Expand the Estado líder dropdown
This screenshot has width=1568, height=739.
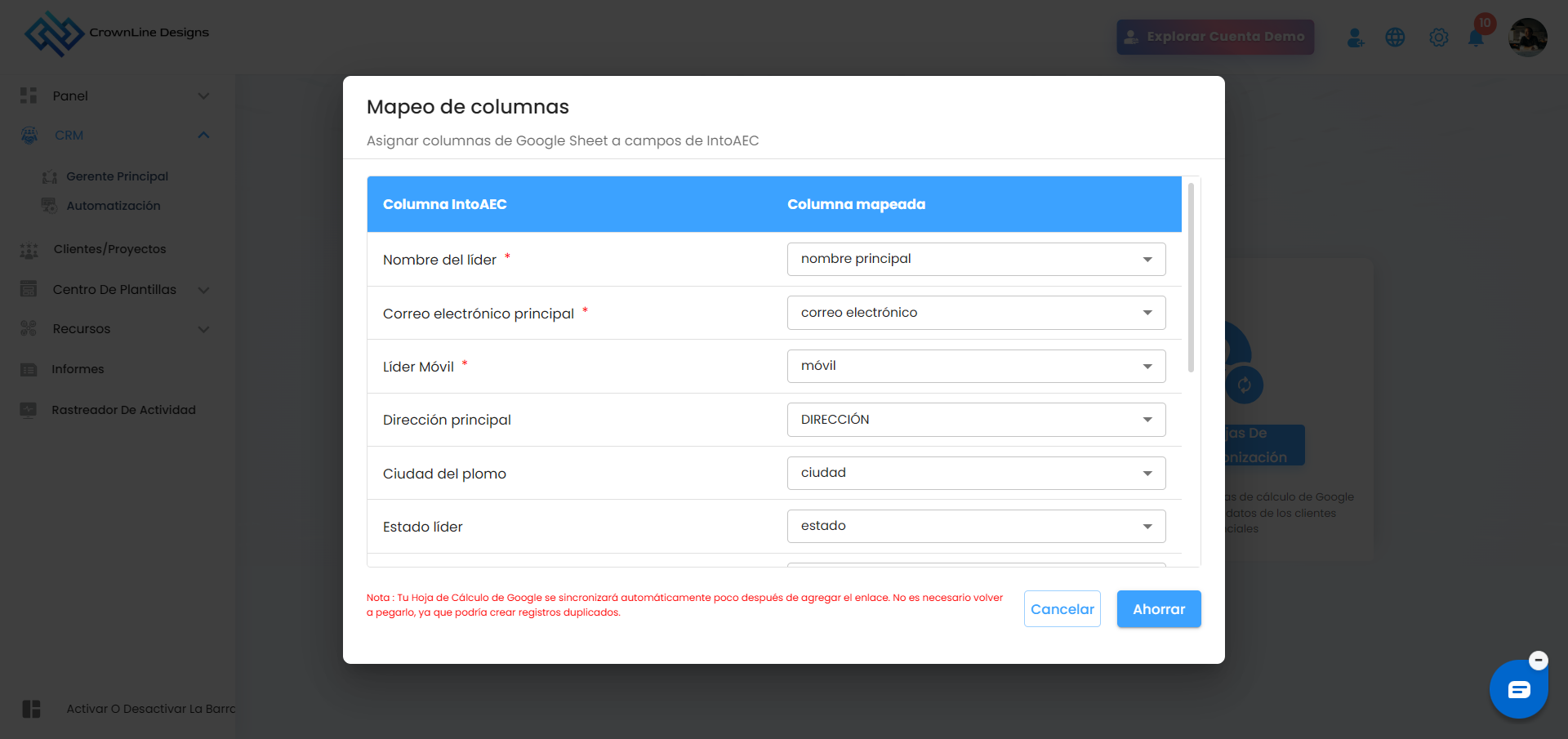coord(976,527)
